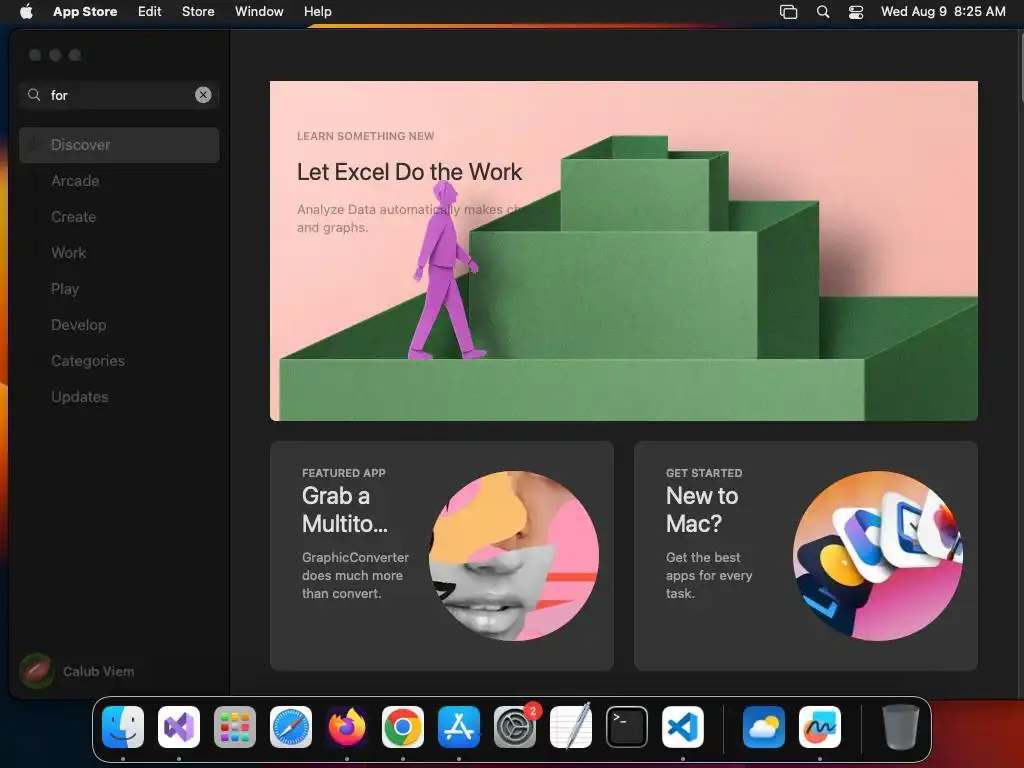
Task: Open Safari from the Dock
Action: (291, 727)
